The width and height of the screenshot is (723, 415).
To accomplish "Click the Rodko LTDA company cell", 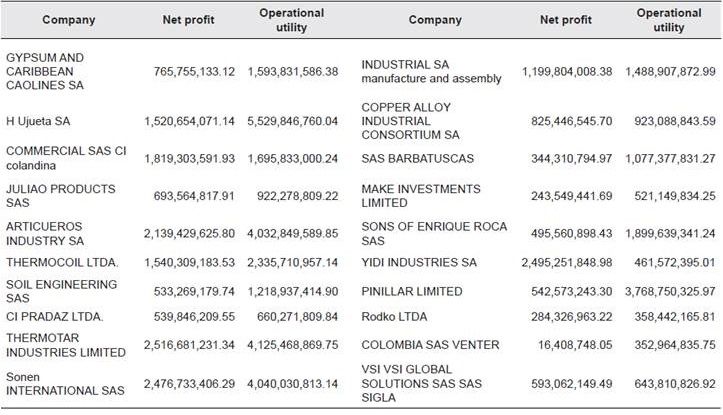I will [395, 317].
